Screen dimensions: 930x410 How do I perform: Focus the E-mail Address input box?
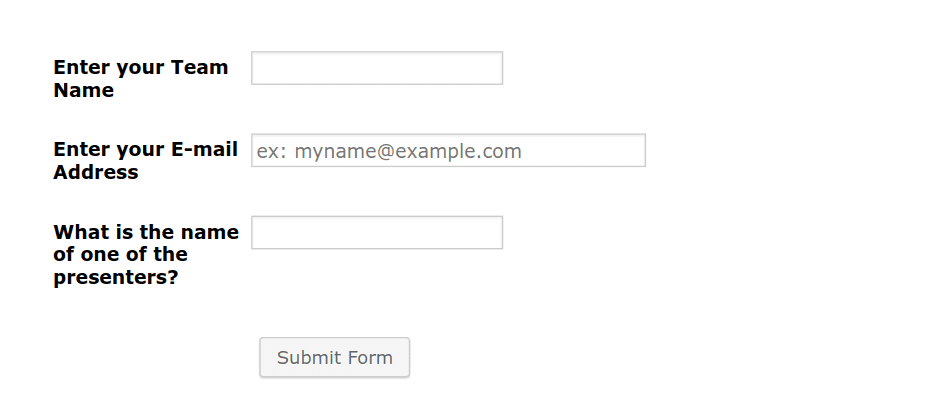(448, 150)
